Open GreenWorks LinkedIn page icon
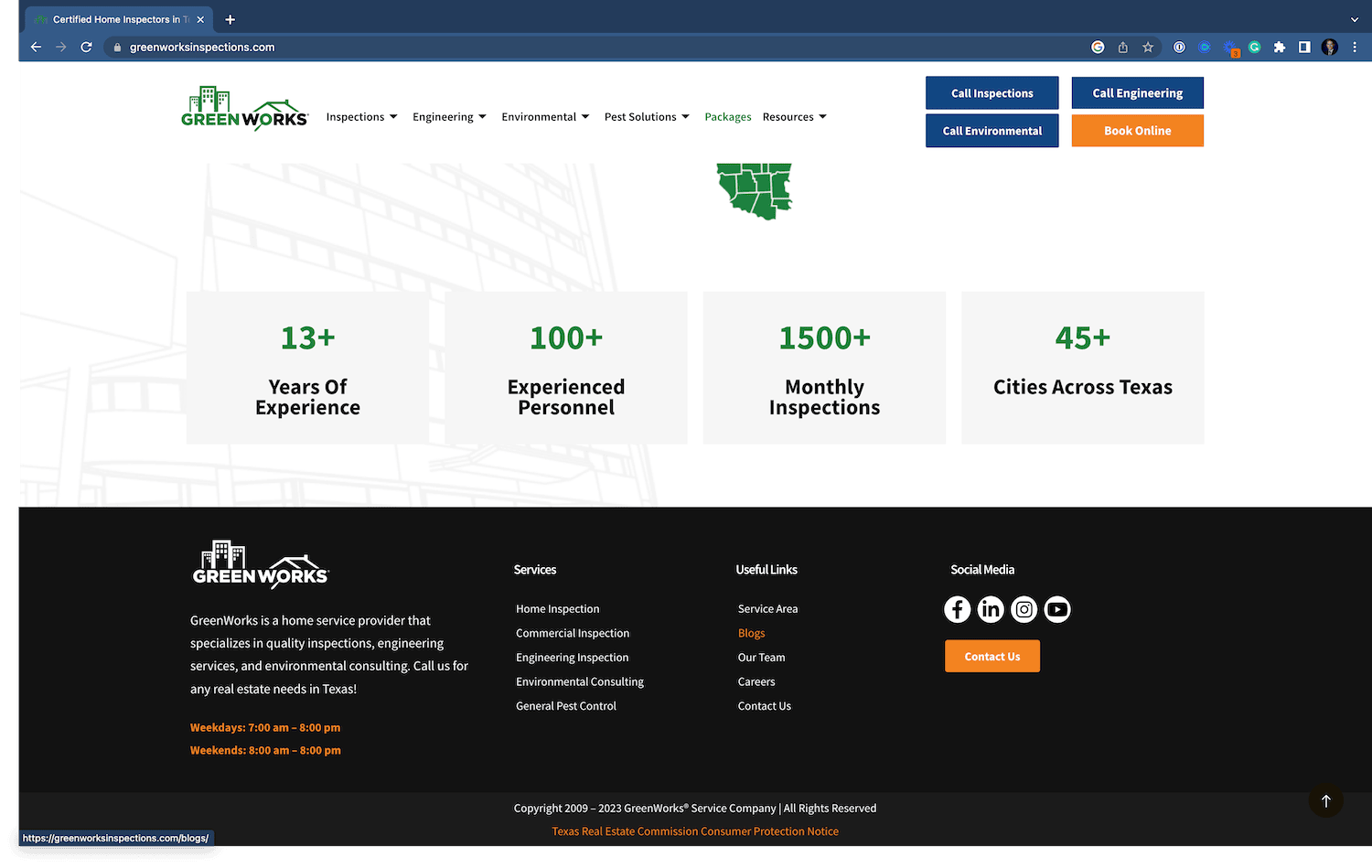The height and width of the screenshot is (868, 1372). coord(991,609)
